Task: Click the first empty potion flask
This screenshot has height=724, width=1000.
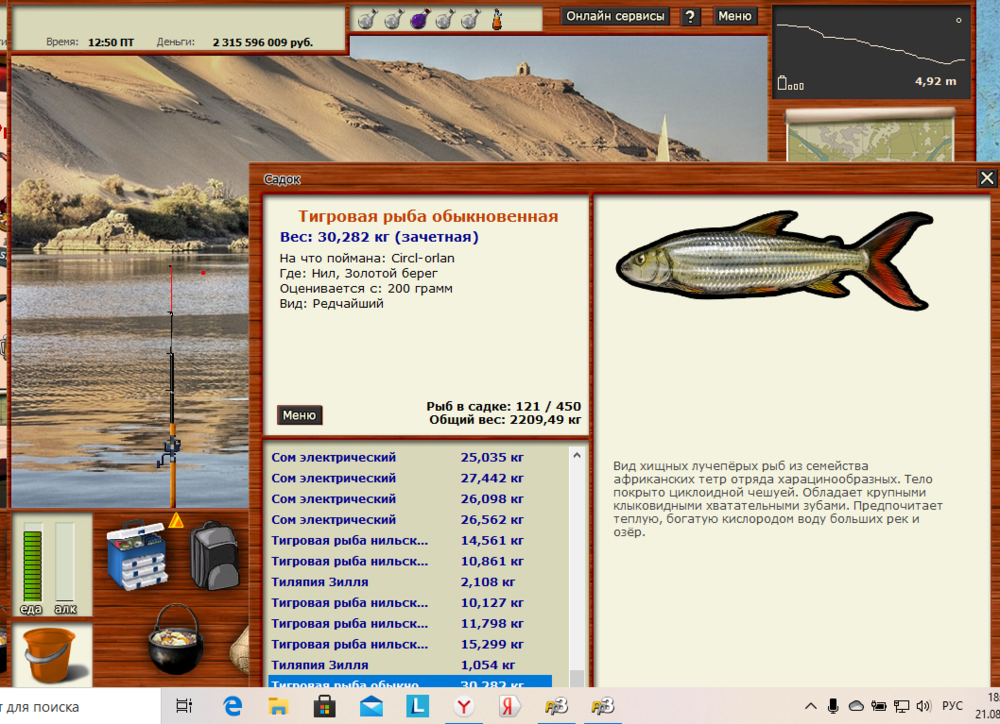Action: tap(365, 18)
